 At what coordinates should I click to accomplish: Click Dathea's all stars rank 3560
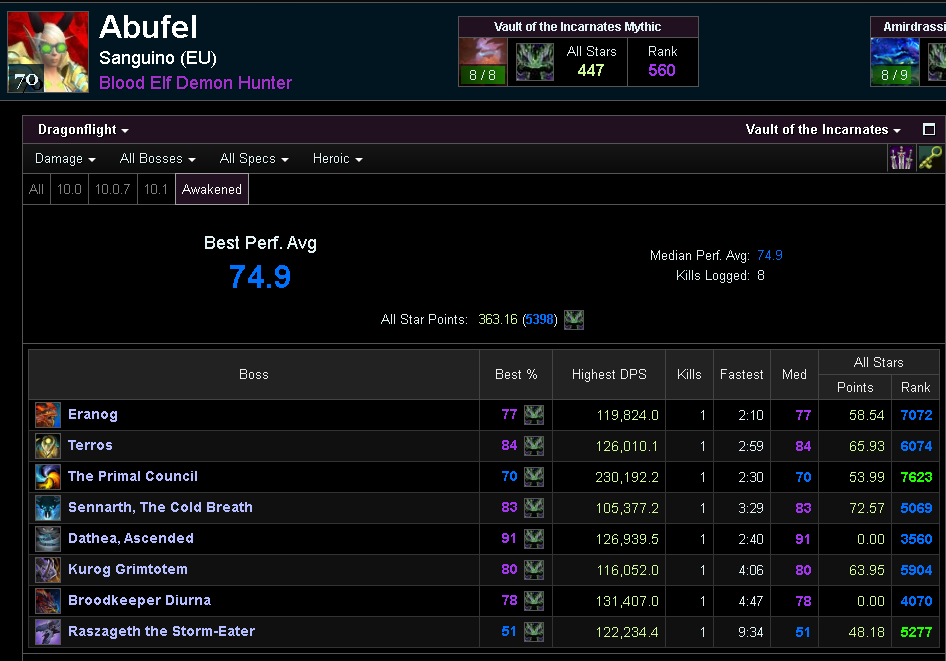point(916,539)
